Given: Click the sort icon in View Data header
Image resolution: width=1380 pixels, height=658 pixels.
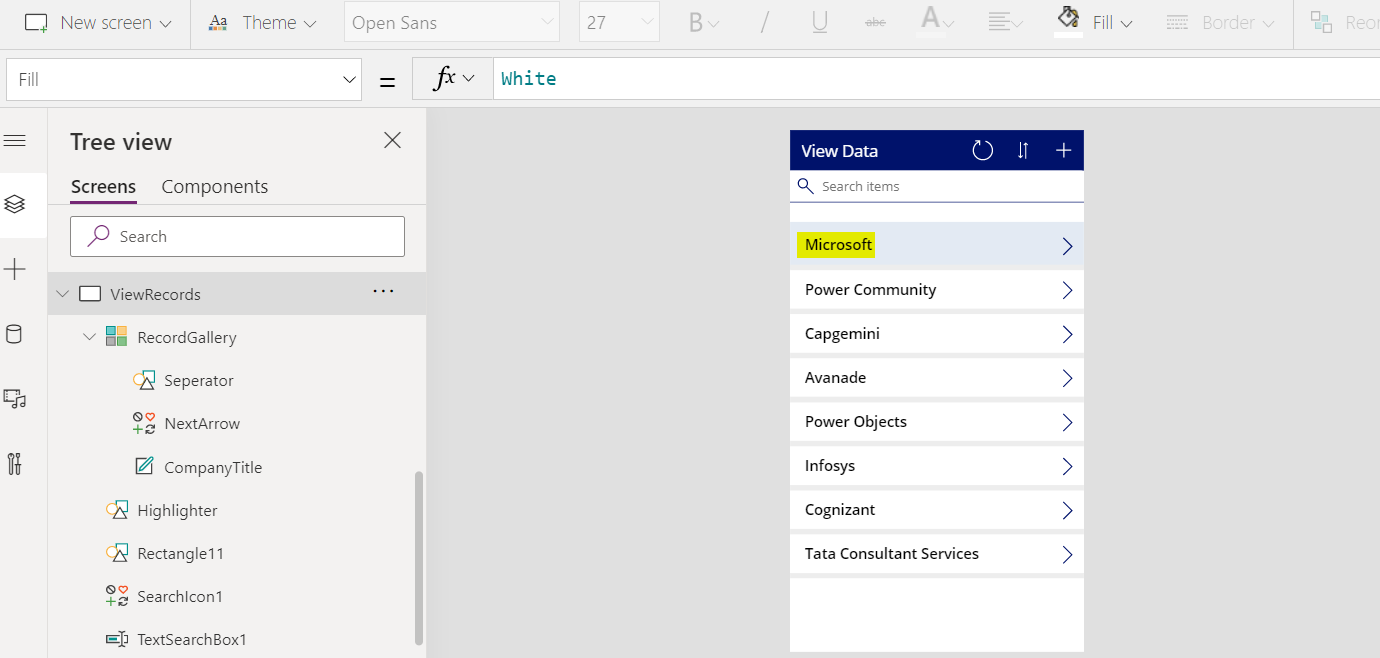Looking at the screenshot, I should [1023, 150].
